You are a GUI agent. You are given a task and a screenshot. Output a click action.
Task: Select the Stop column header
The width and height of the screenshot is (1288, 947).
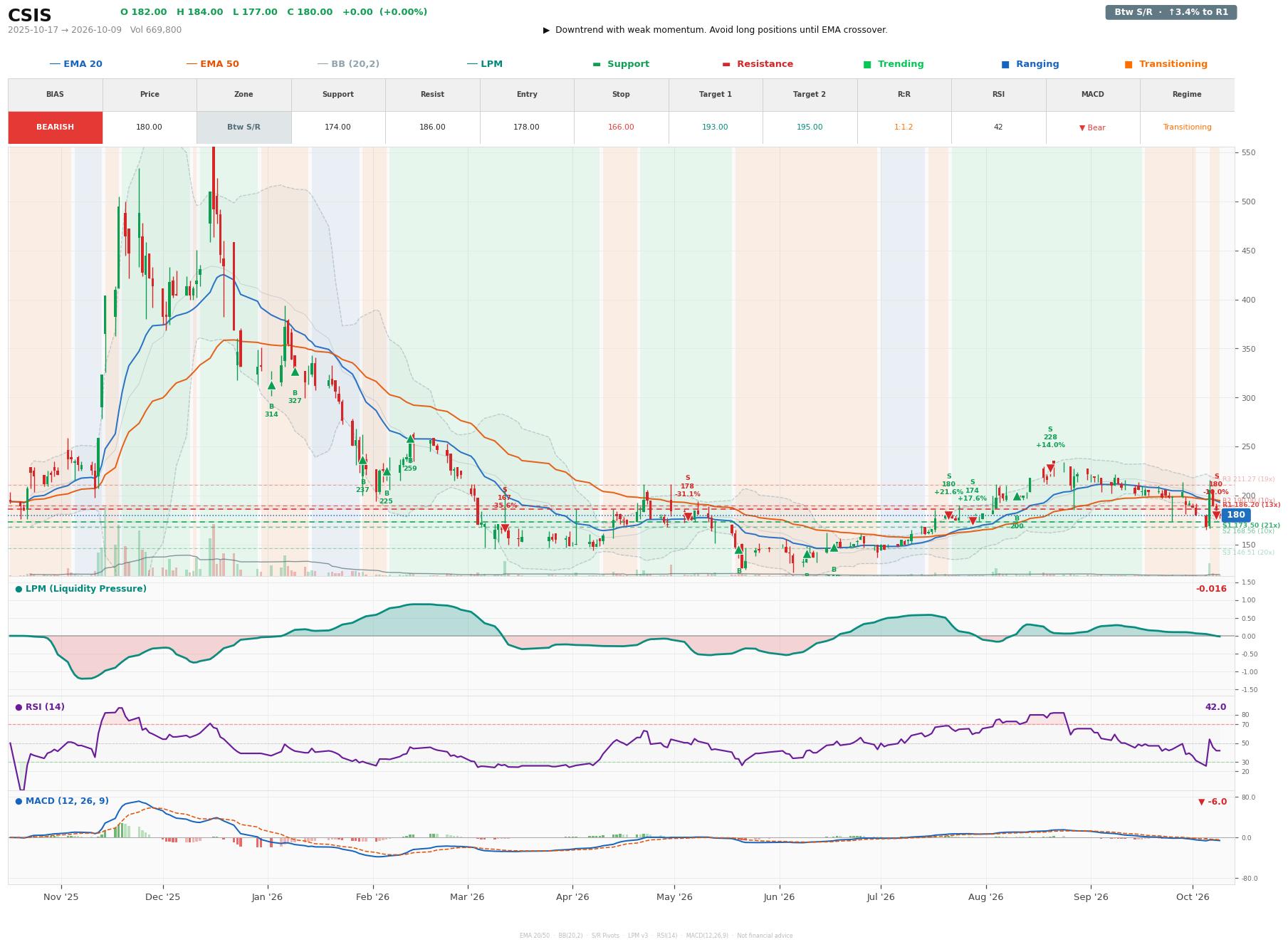pyautogui.click(x=621, y=95)
